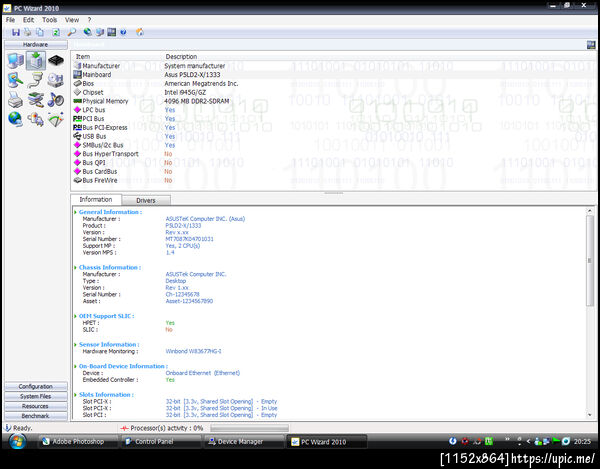Open System Summary computer icon in sidebar

tap(16, 60)
